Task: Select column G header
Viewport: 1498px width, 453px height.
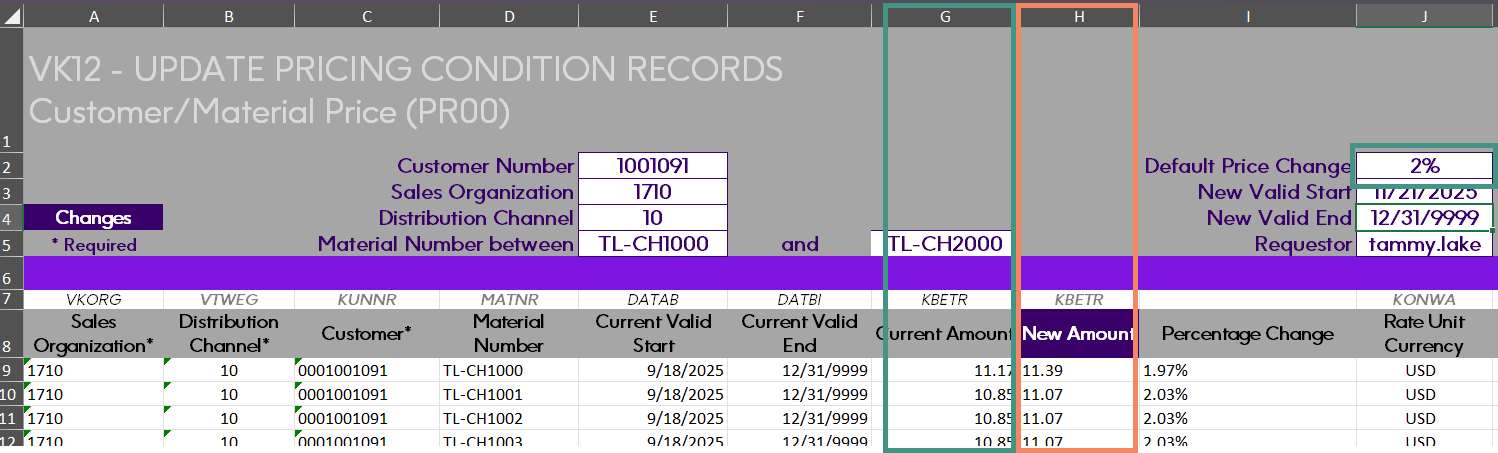Action: tap(948, 17)
